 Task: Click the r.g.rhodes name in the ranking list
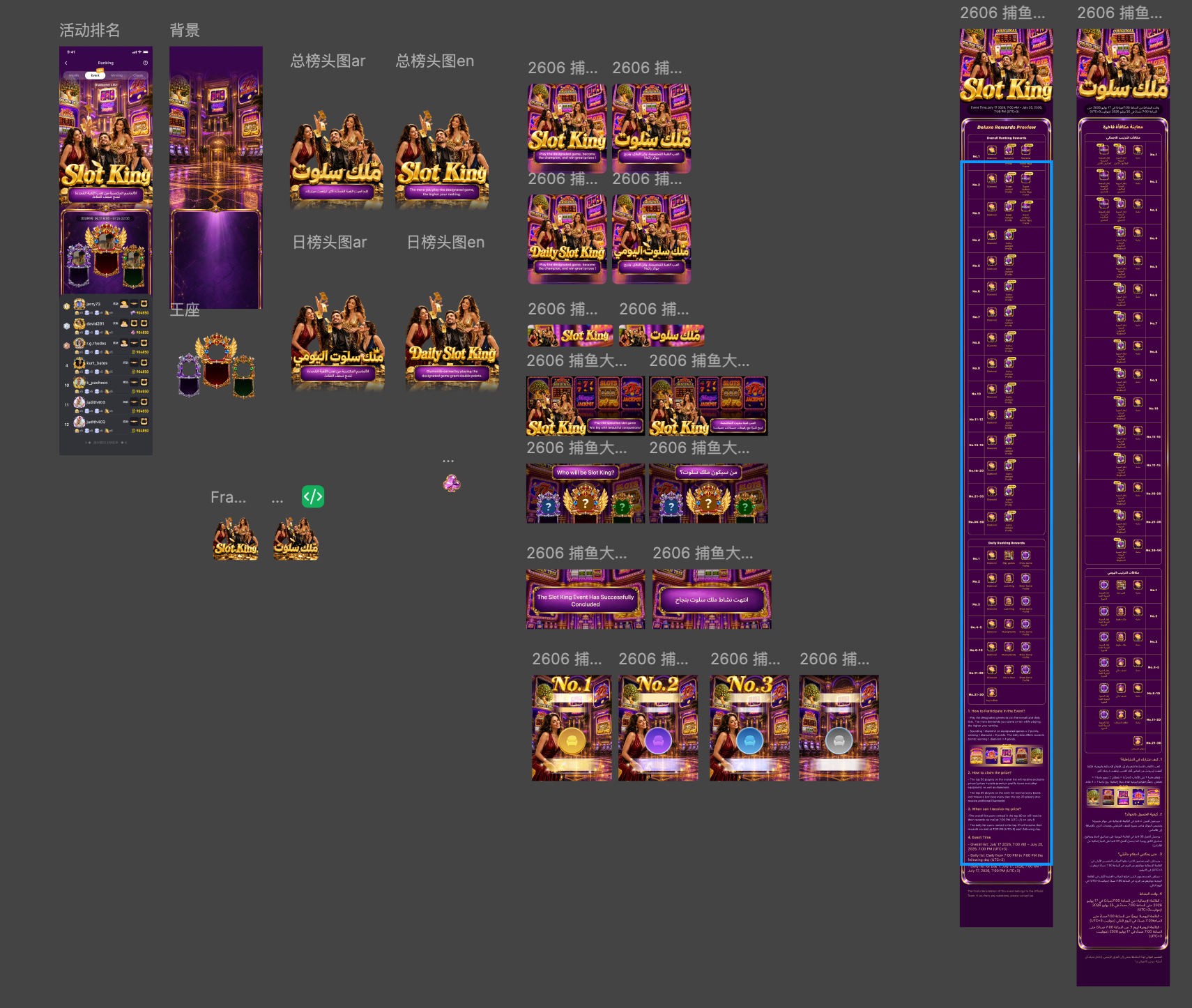point(97,343)
